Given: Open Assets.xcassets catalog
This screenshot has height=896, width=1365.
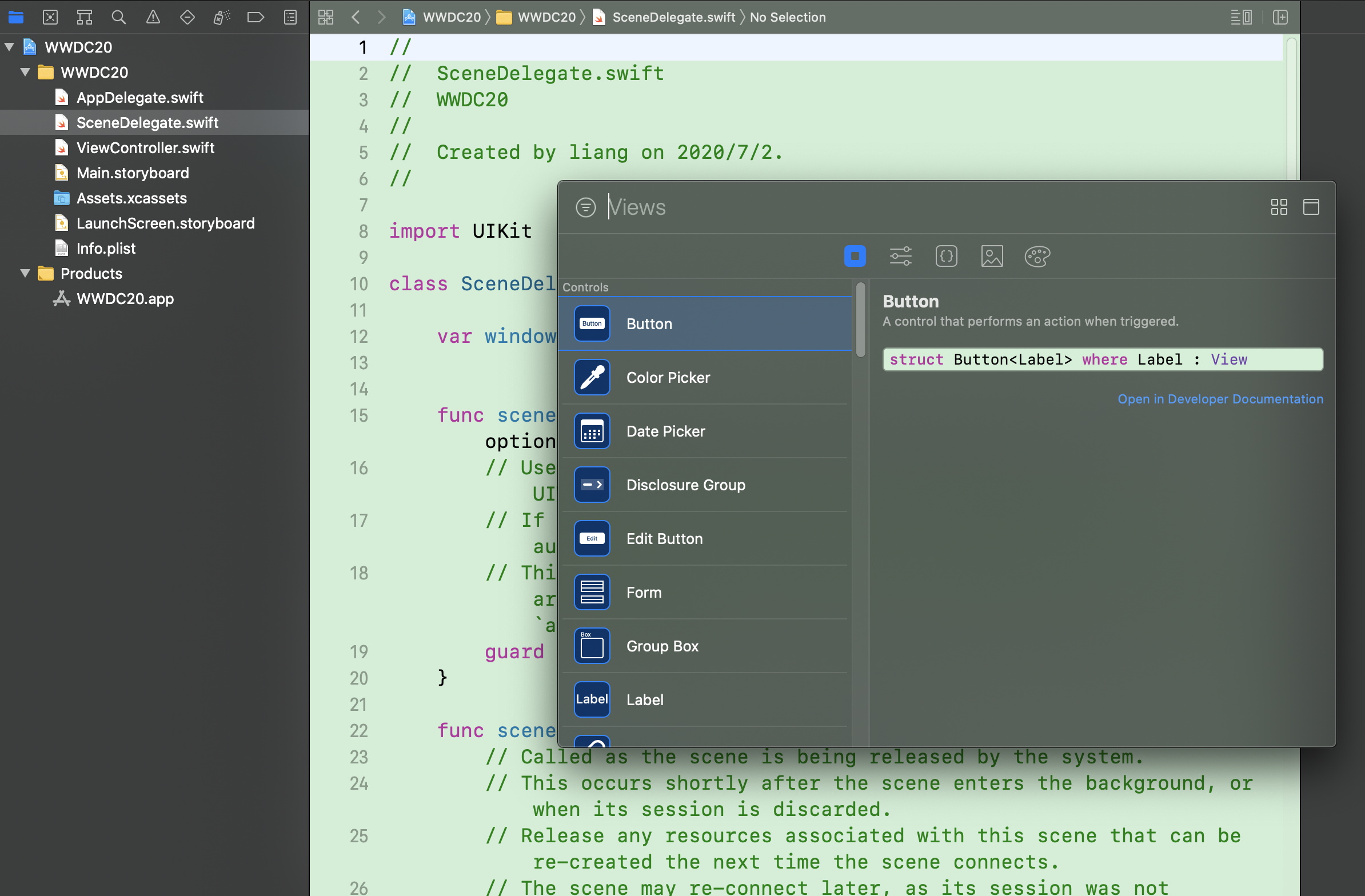Looking at the screenshot, I should click(131, 198).
